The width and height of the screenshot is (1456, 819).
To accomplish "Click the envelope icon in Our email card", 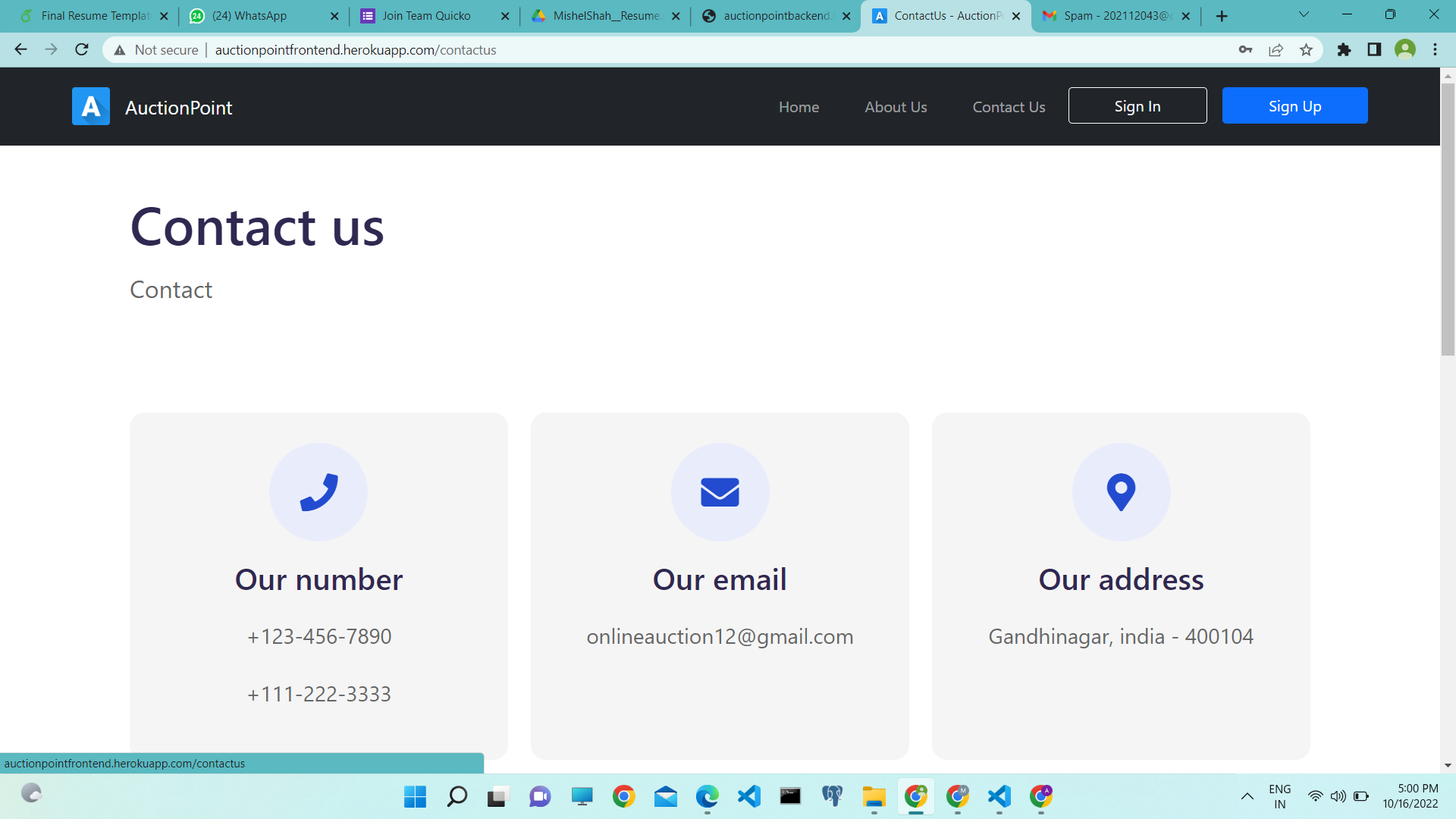I will [720, 492].
